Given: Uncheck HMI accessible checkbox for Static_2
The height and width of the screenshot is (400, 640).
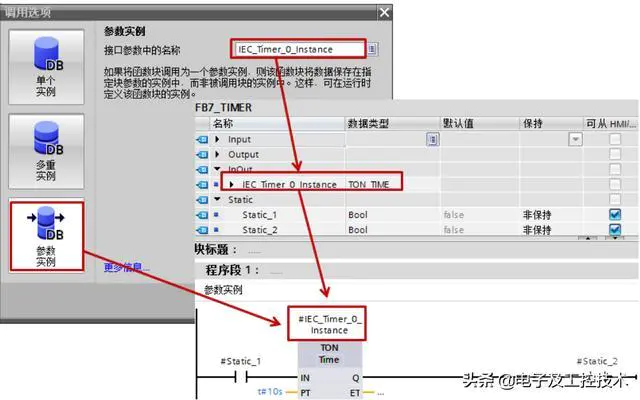Looking at the screenshot, I should [x=615, y=229].
